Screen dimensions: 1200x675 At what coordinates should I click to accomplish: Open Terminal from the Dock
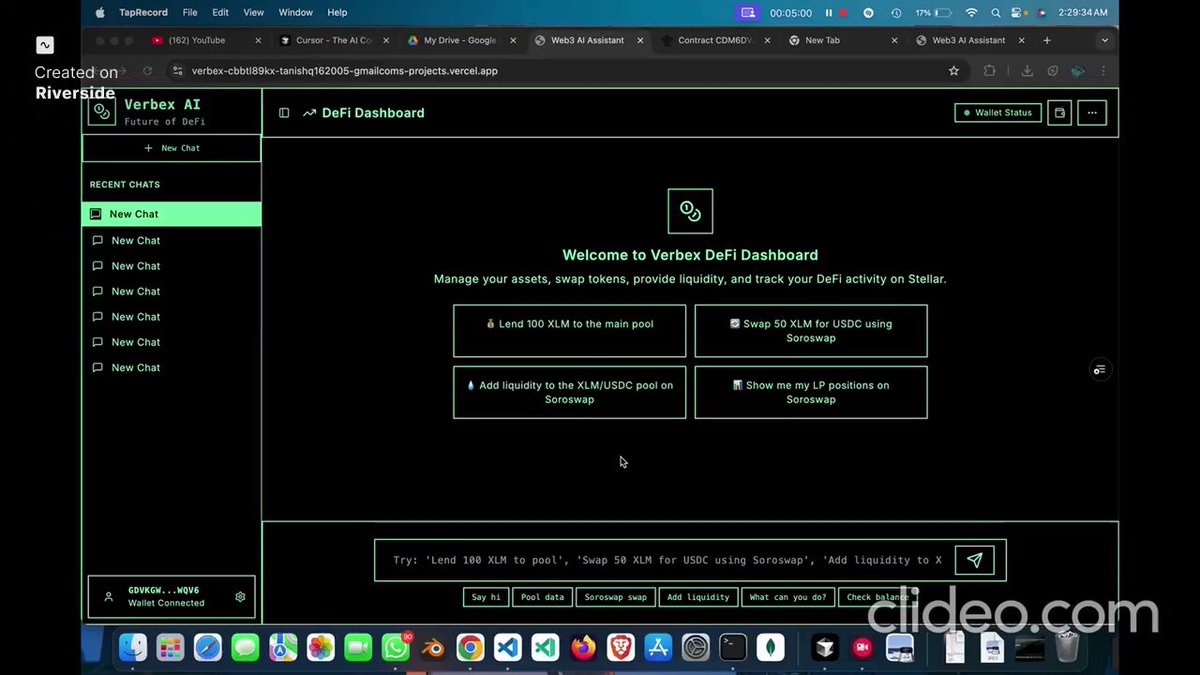[x=733, y=648]
